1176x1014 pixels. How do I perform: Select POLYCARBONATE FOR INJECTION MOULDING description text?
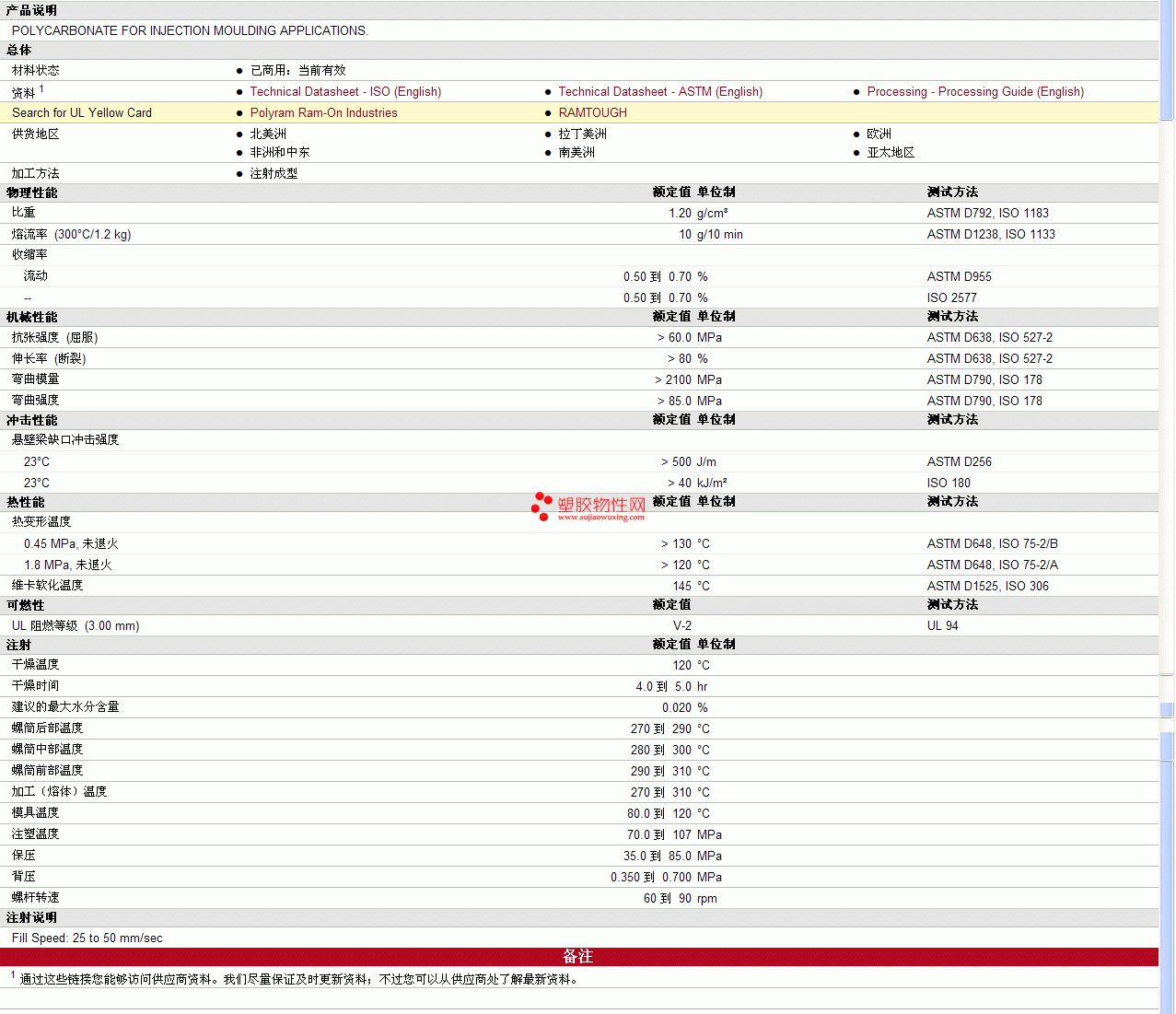click(x=190, y=31)
